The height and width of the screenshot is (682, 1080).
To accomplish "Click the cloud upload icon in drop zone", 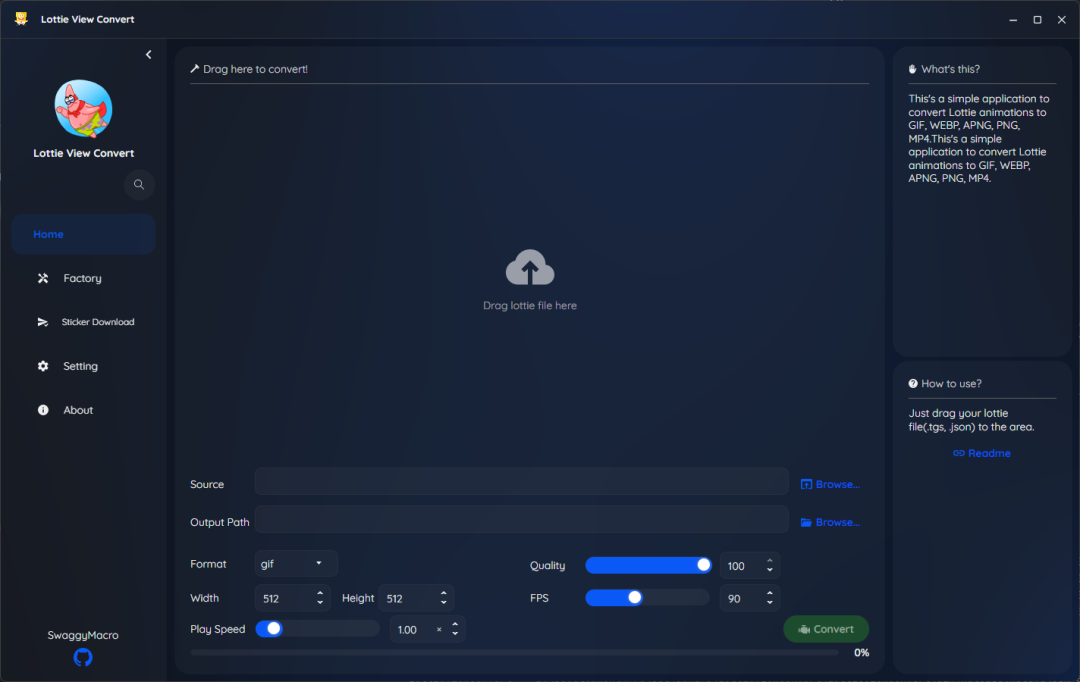I will (x=530, y=266).
